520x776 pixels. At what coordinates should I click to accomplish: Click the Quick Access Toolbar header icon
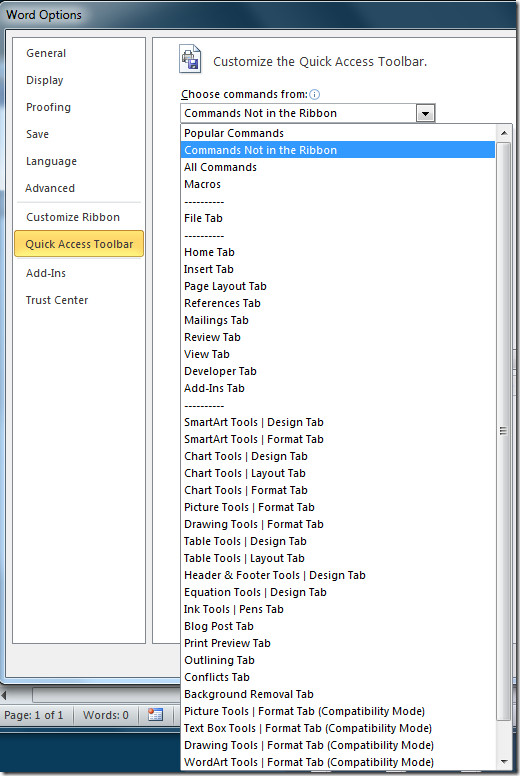tap(190, 59)
